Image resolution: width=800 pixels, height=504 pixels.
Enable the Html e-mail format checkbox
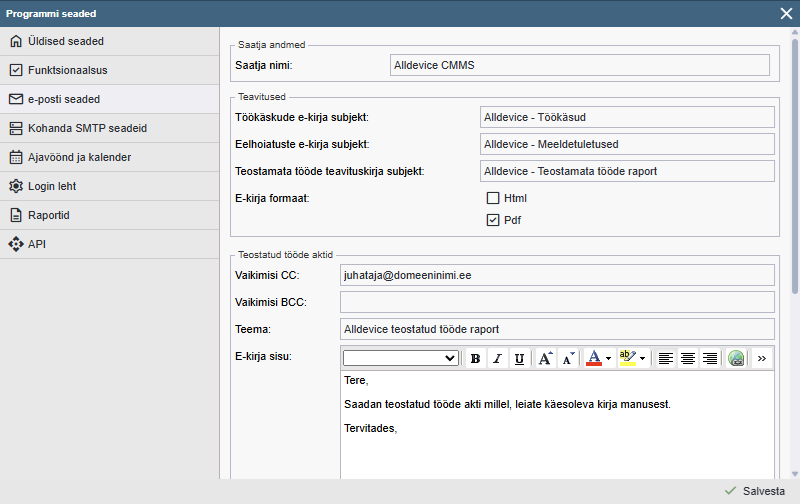tap(493, 198)
